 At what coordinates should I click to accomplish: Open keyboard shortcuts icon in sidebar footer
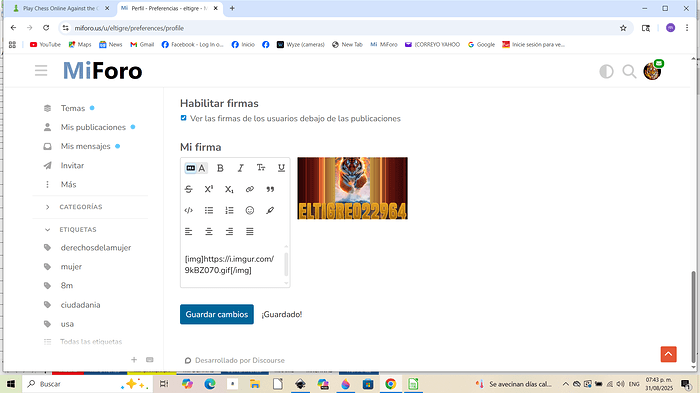(x=150, y=360)
